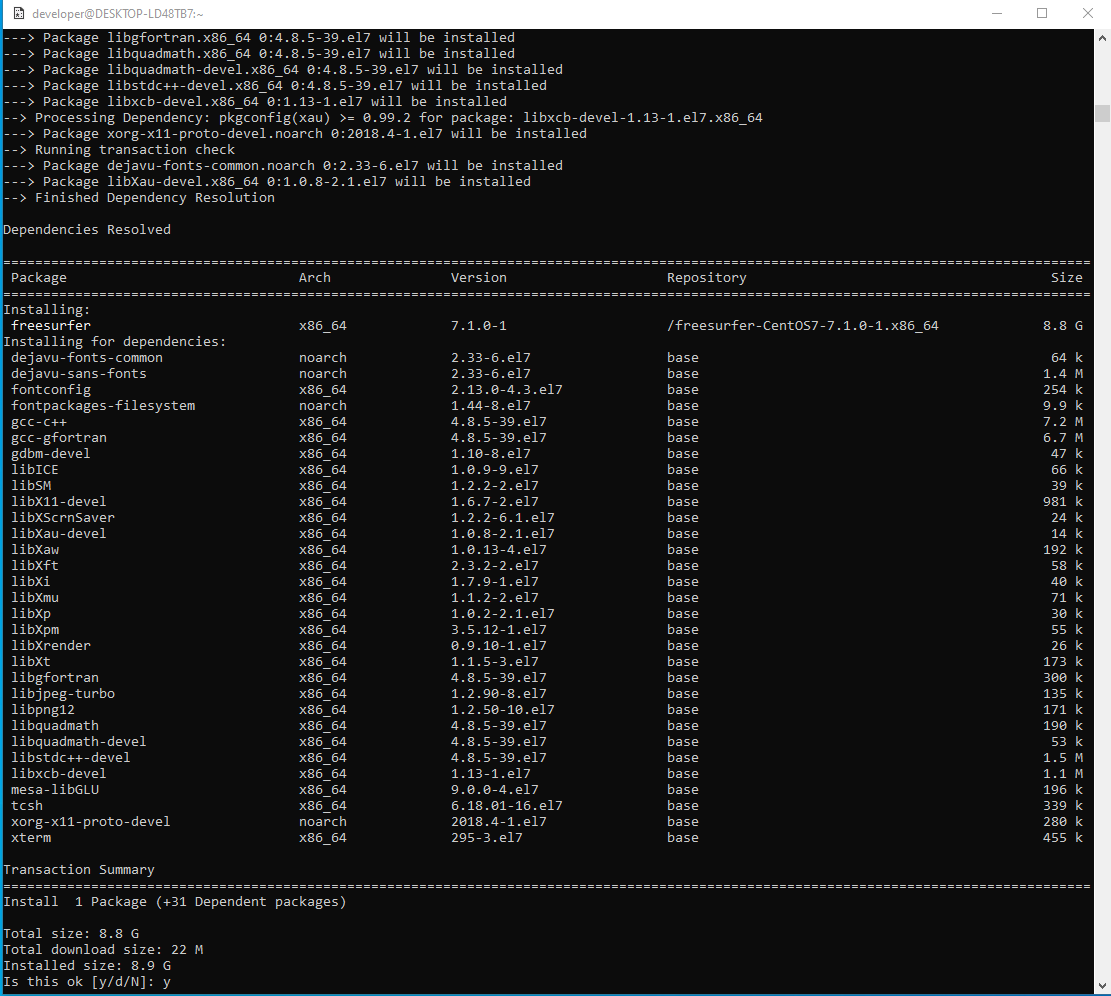Click the "Installing for dependencies:" line
1111x996 pixels.
(x=115, y=342)
